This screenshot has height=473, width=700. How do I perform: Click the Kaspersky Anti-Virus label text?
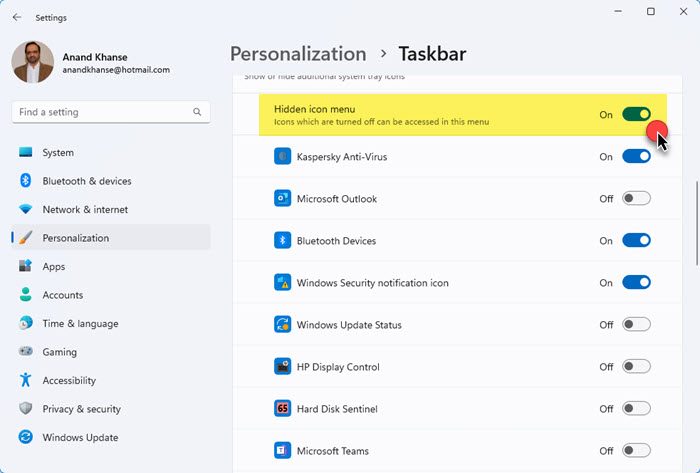tap(342, 157)
